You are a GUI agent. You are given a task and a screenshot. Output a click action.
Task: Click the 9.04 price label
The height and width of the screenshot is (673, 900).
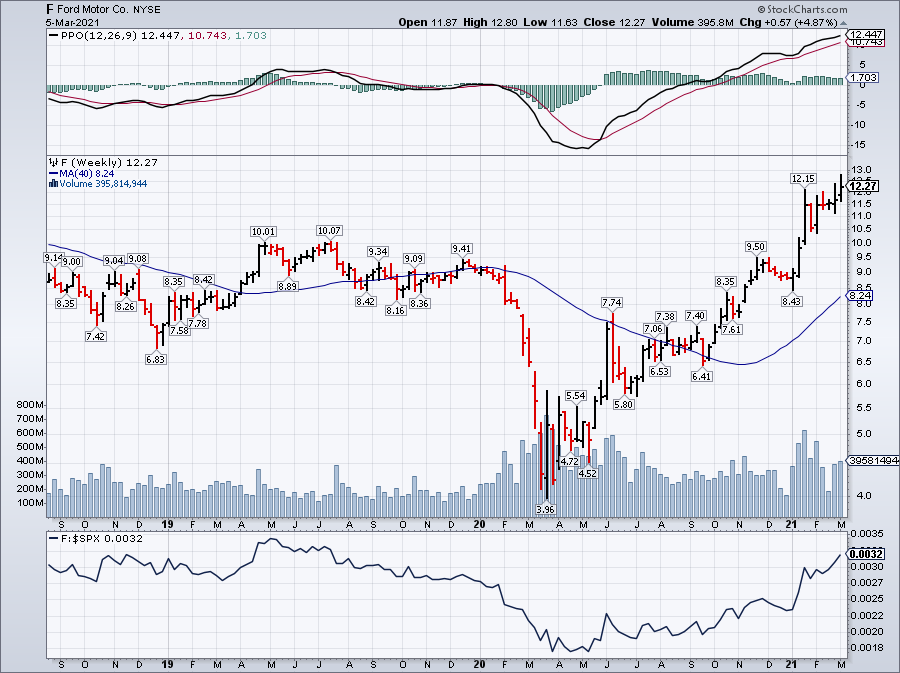pyautogui.click(x=114, y=260)
